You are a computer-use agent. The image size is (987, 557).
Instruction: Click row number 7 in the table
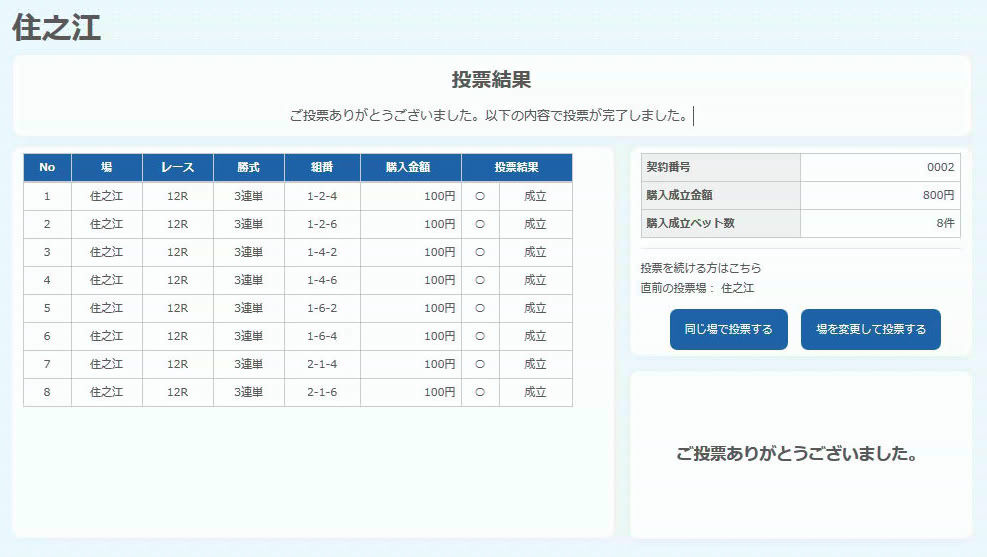[47, 364]
